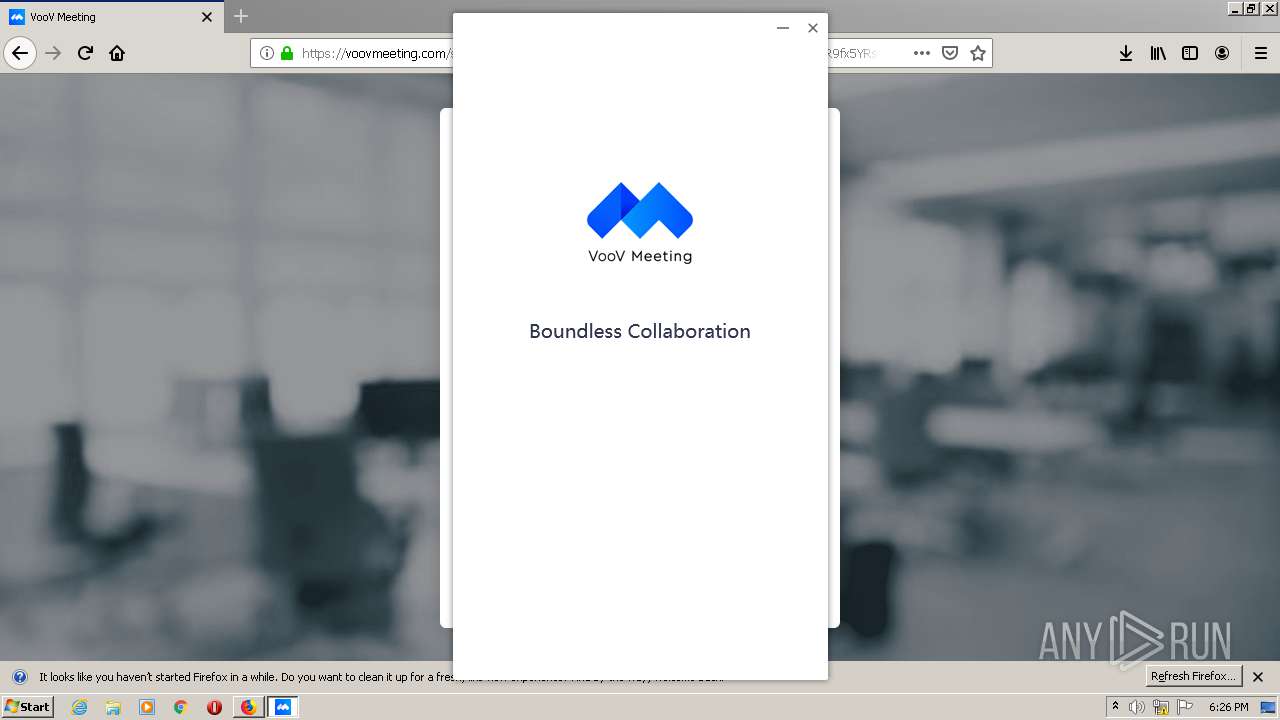Open media player from taskbar

147,707
